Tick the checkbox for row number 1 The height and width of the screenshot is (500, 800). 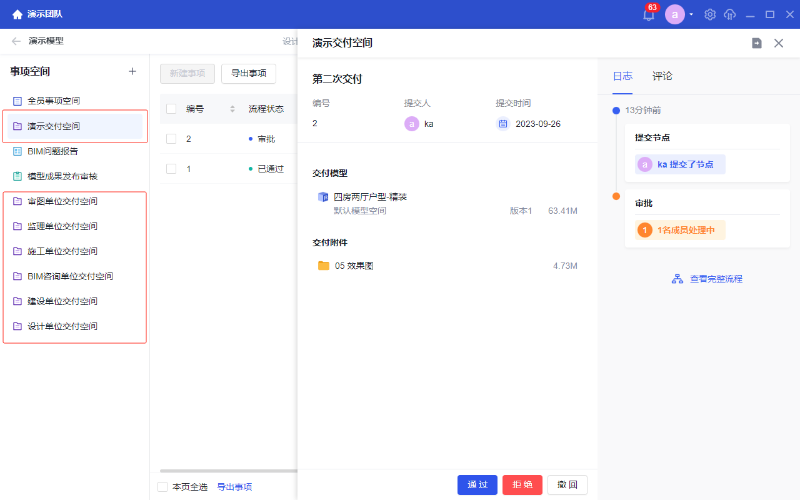click(171, 169)
